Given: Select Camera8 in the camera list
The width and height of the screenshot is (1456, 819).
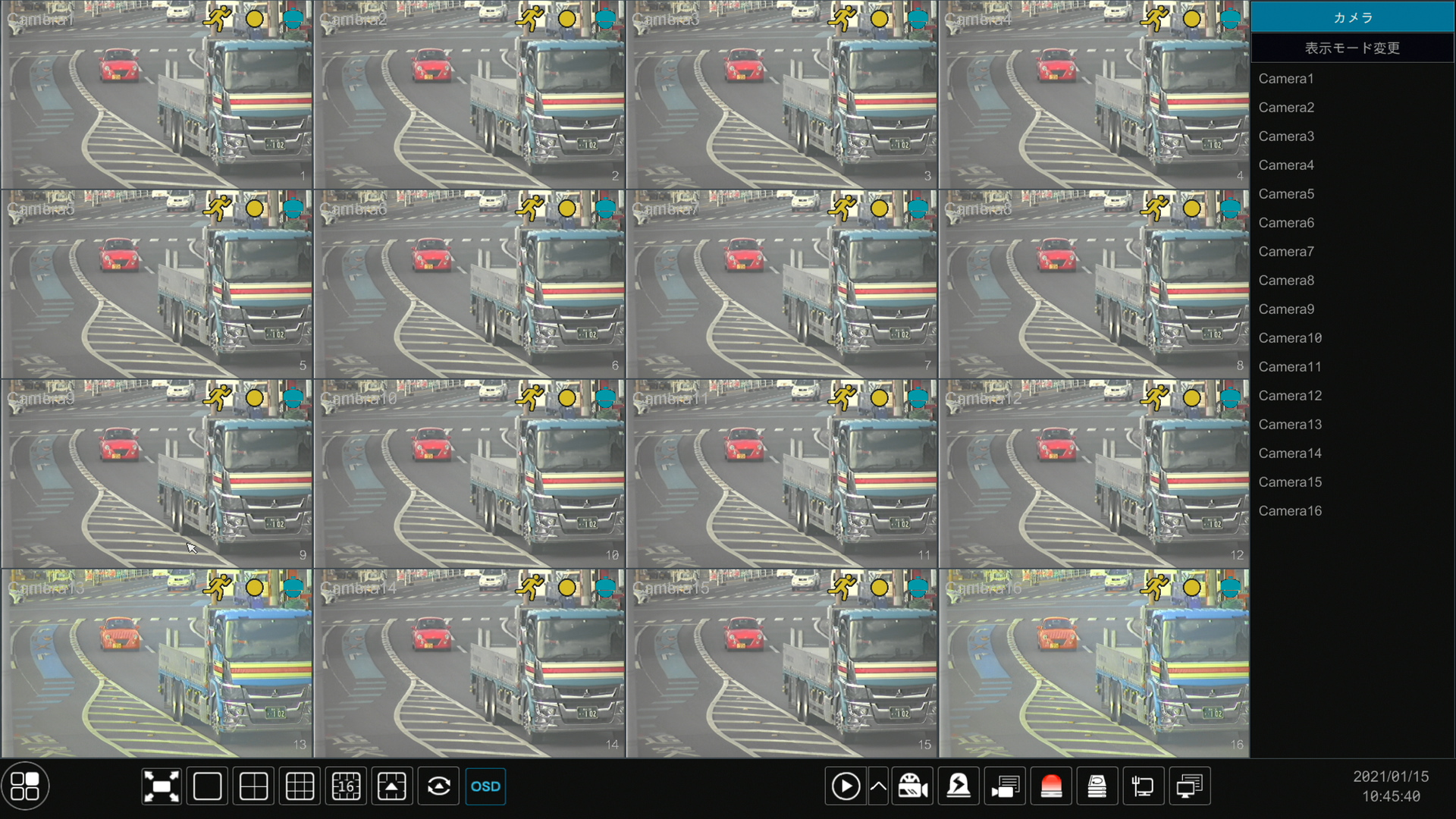Looking at the screenshot, I should pos(1353,281).
